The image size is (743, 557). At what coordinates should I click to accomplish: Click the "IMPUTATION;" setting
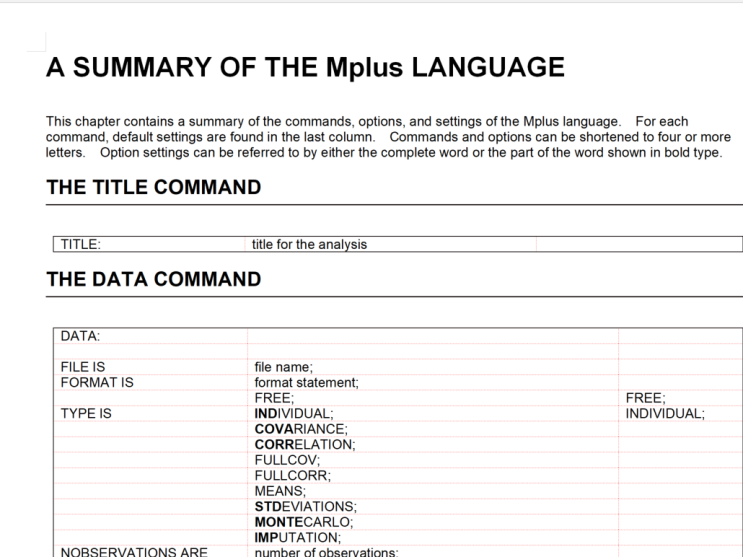pyautogui.click(x=298, y=537)
